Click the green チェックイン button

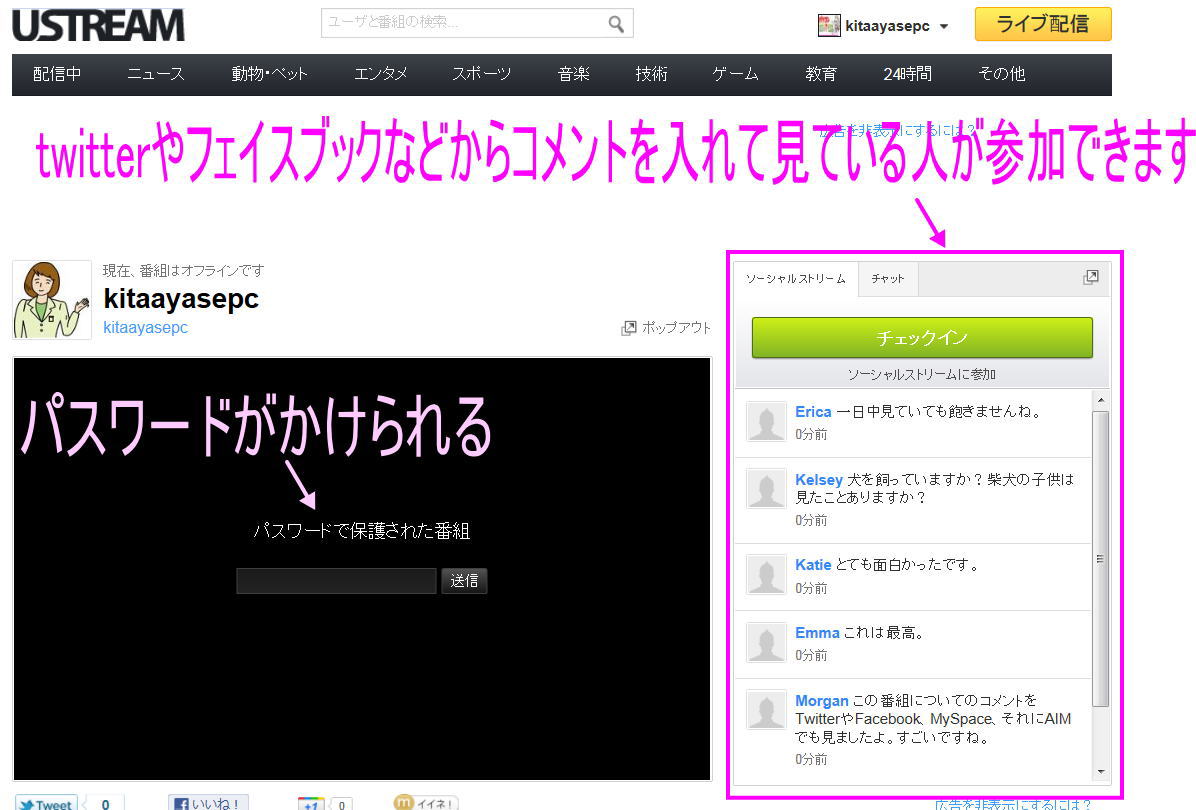922,338
